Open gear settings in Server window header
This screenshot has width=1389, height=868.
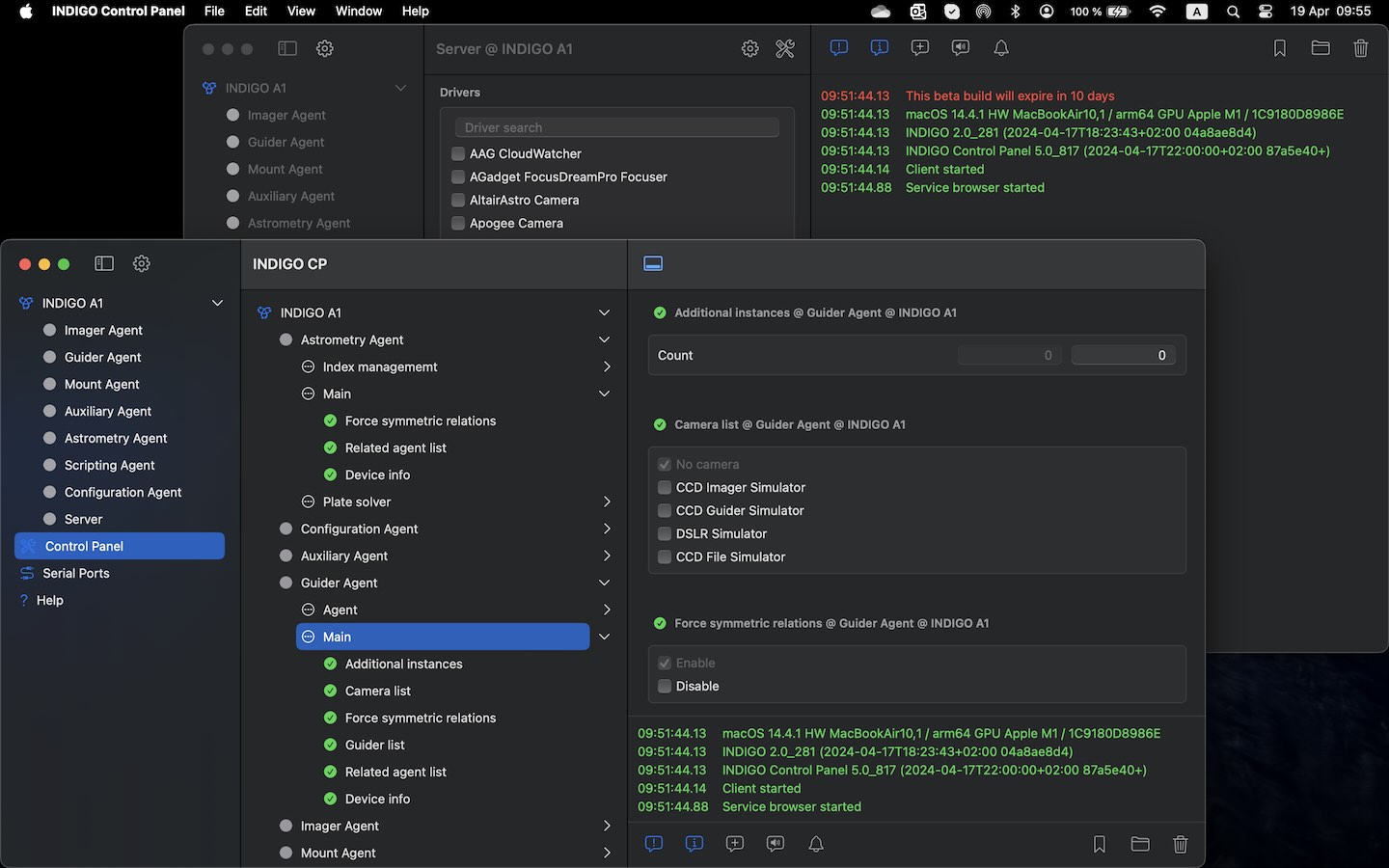pos(750,48)
